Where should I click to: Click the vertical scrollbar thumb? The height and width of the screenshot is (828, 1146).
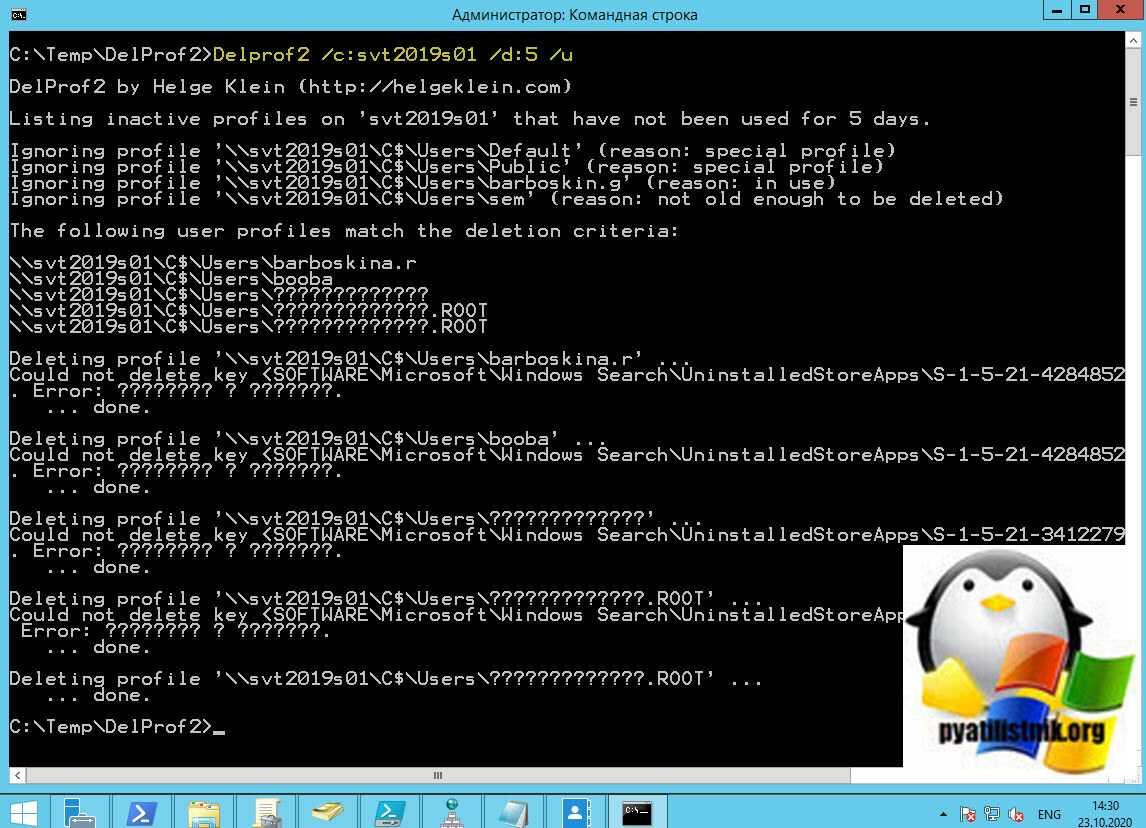pos(1133,102)
